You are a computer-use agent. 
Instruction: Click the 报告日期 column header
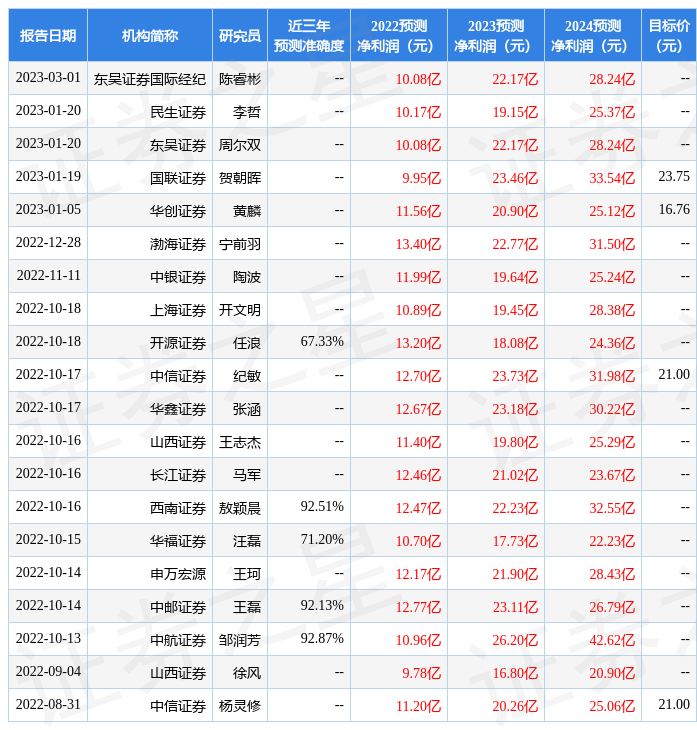coord(48,35)
